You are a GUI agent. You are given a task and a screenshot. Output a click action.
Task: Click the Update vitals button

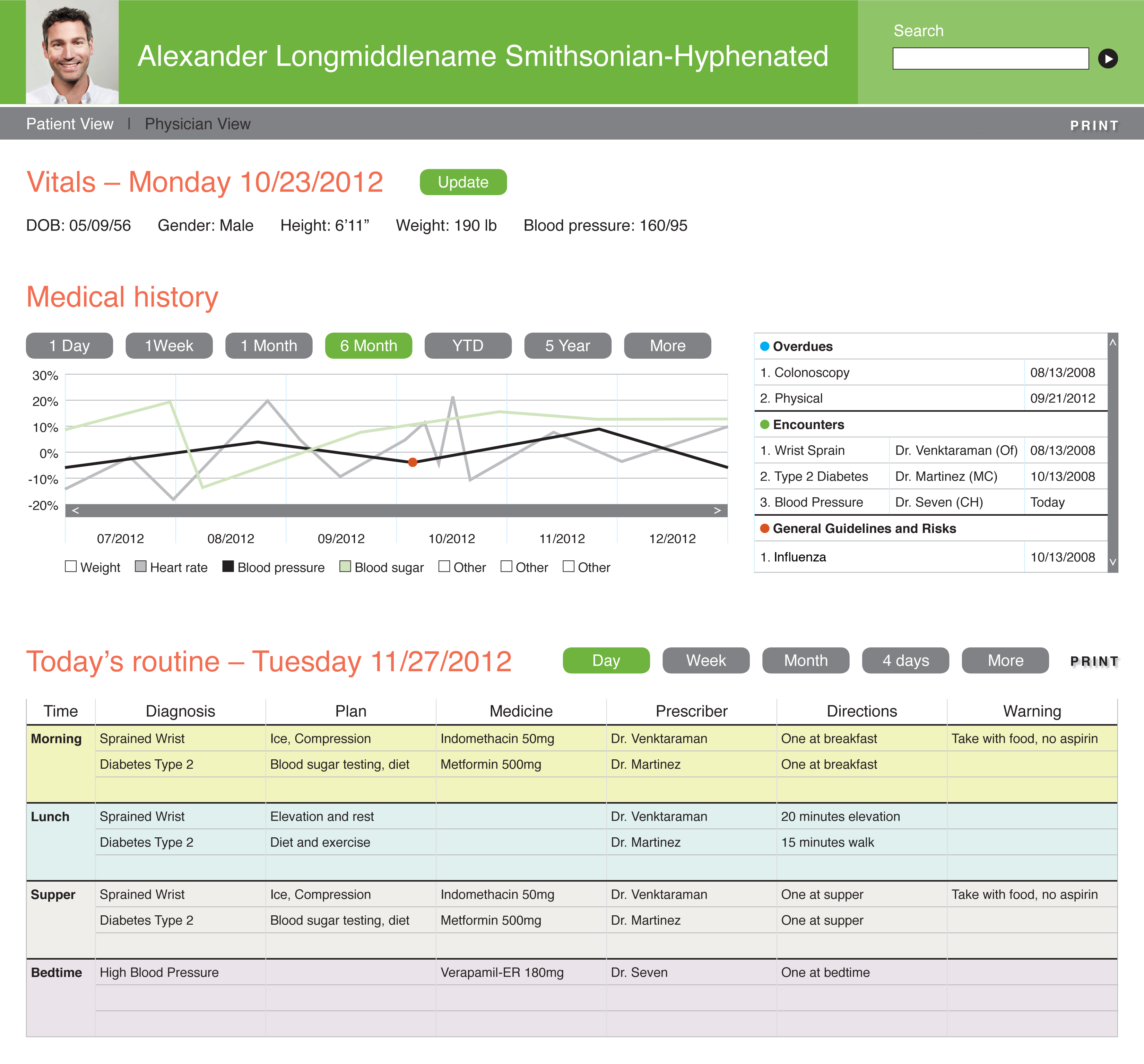click(x=463, y=182)
